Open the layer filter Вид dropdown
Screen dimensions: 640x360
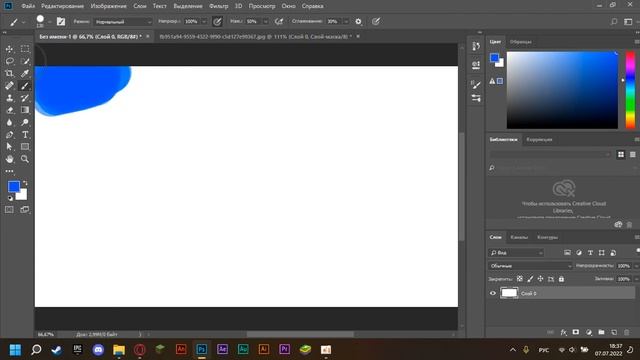point(516,253)
